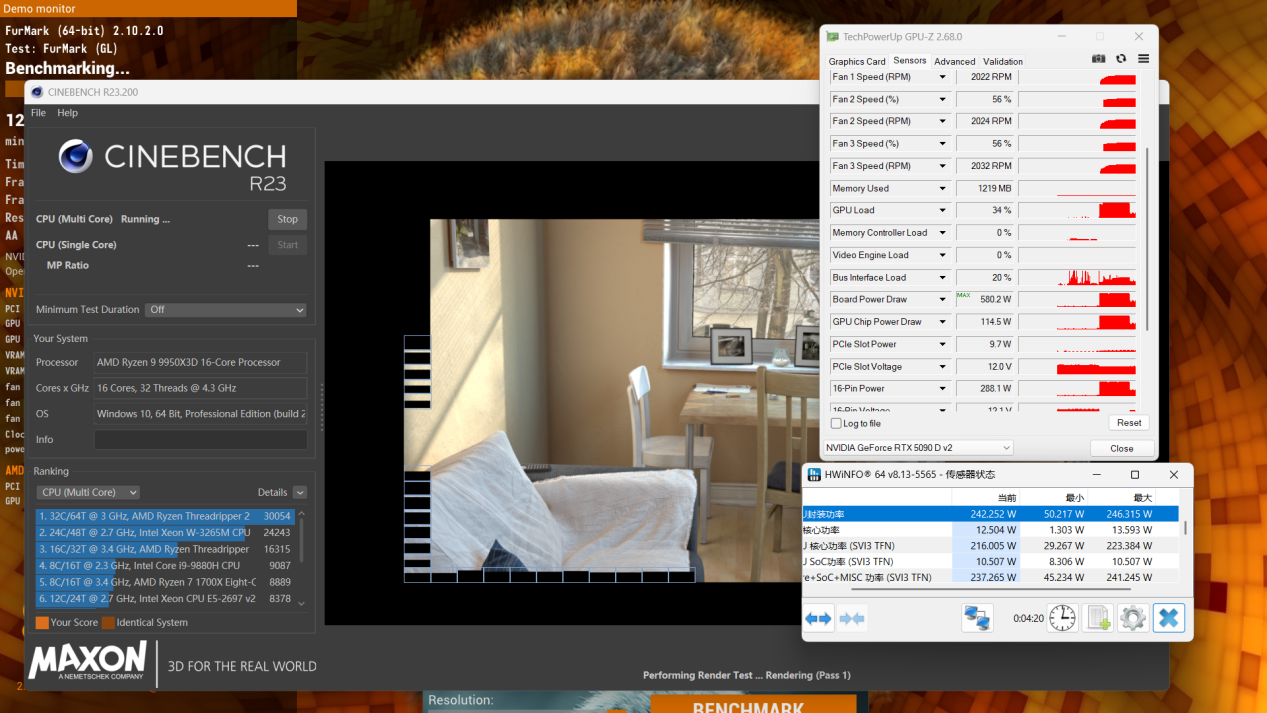
Task: Open CPU (Multi Core) ranking dropdown
Action: [89, 492]
